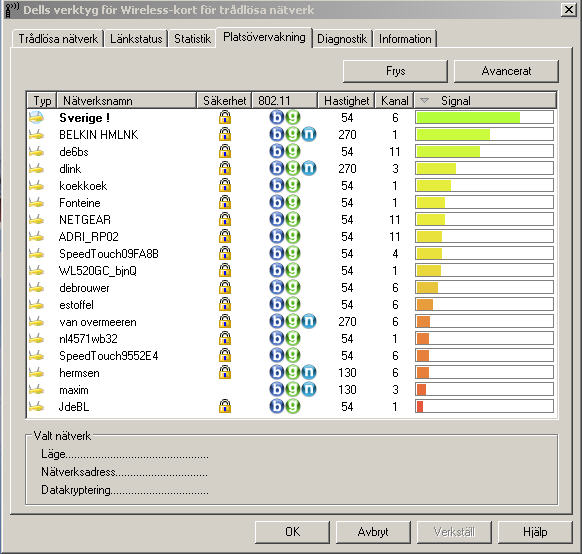The image size is (582, 554).
Task: Click the Avancerat button
Action: point(506,71)
